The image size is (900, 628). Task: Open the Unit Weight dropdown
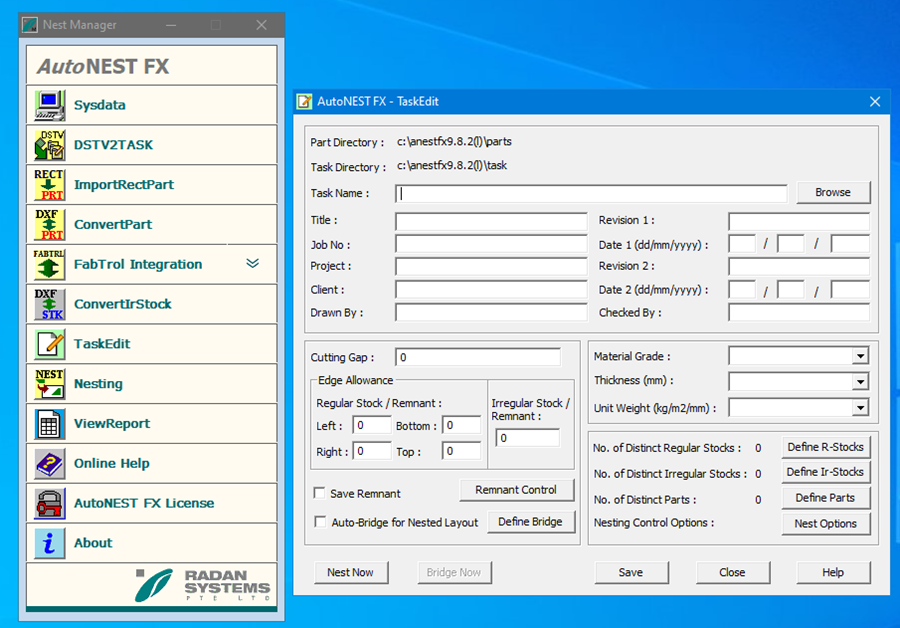tap(860, 408)
